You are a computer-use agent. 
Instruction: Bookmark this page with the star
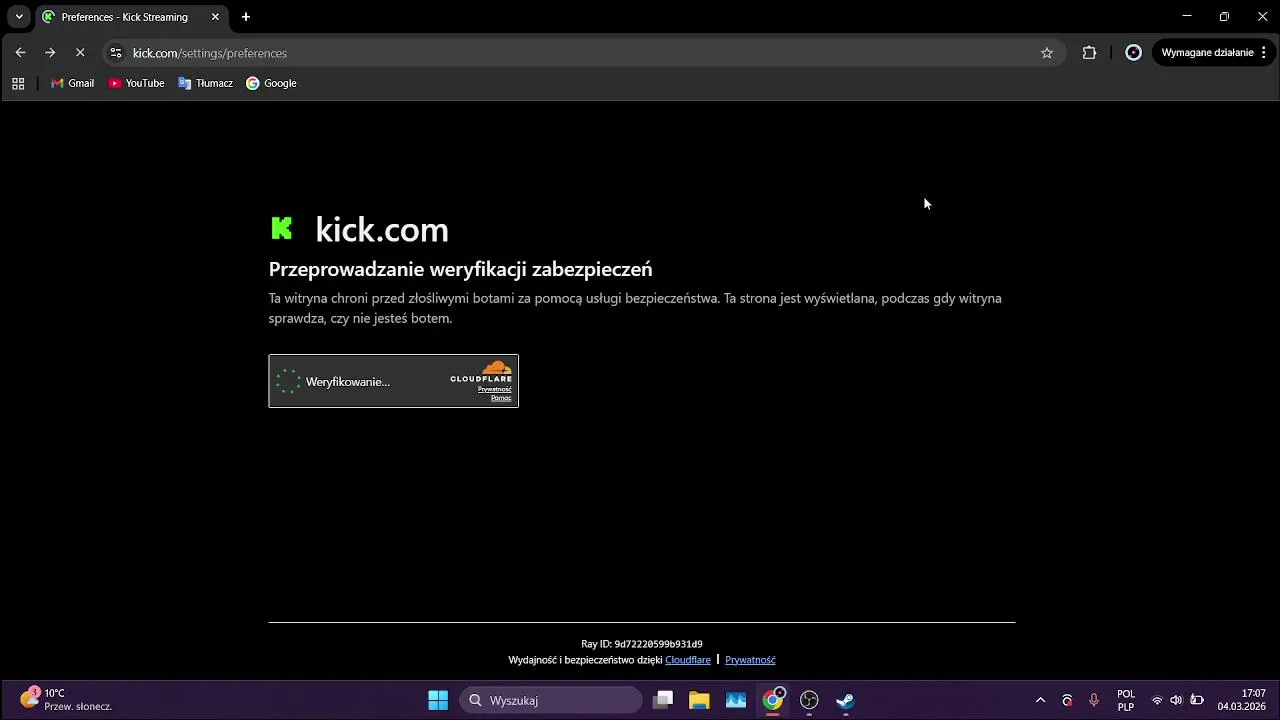(1047, 53)
